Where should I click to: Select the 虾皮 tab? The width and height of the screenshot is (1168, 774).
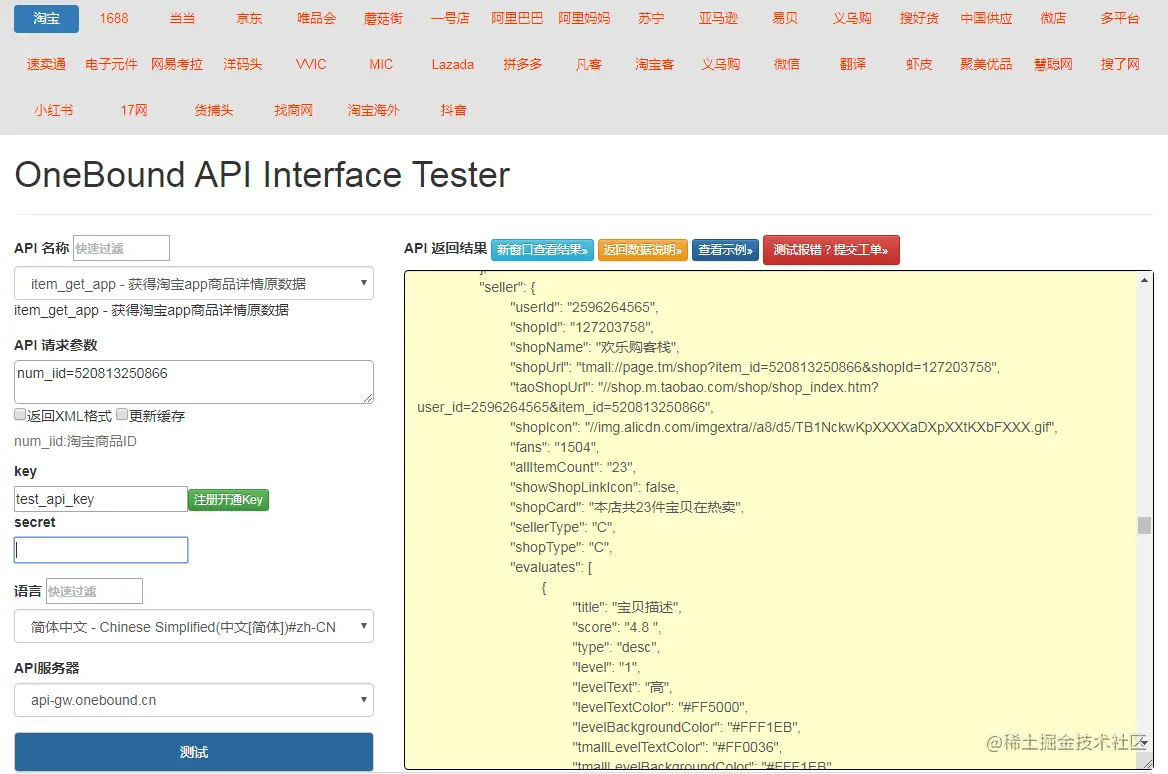coord(919,64)
